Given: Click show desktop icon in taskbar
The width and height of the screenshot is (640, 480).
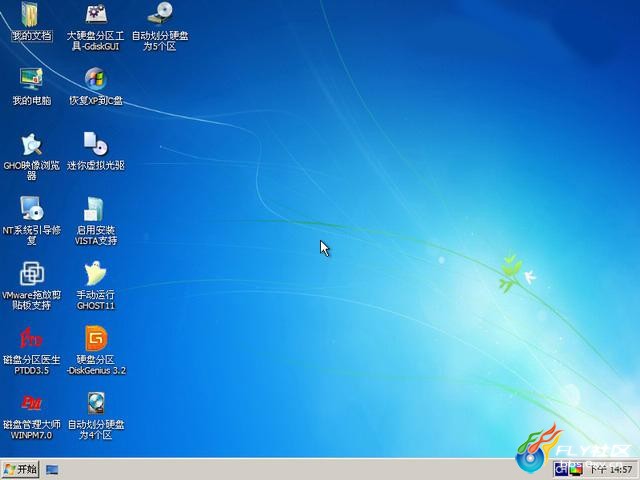Looking at the screenshot, I should (x=52, y=470).
